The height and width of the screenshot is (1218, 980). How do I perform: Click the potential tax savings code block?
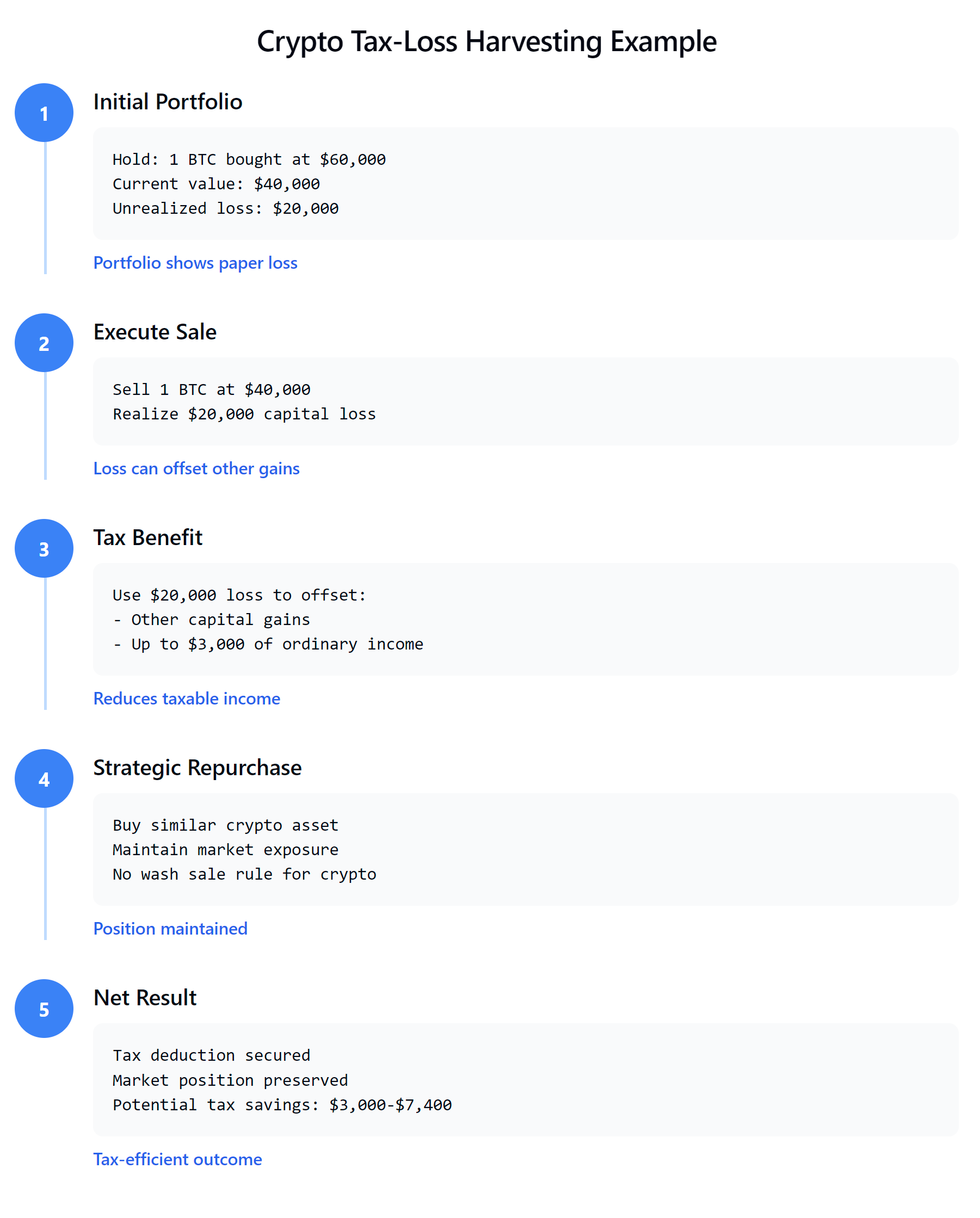point(525,1080)
